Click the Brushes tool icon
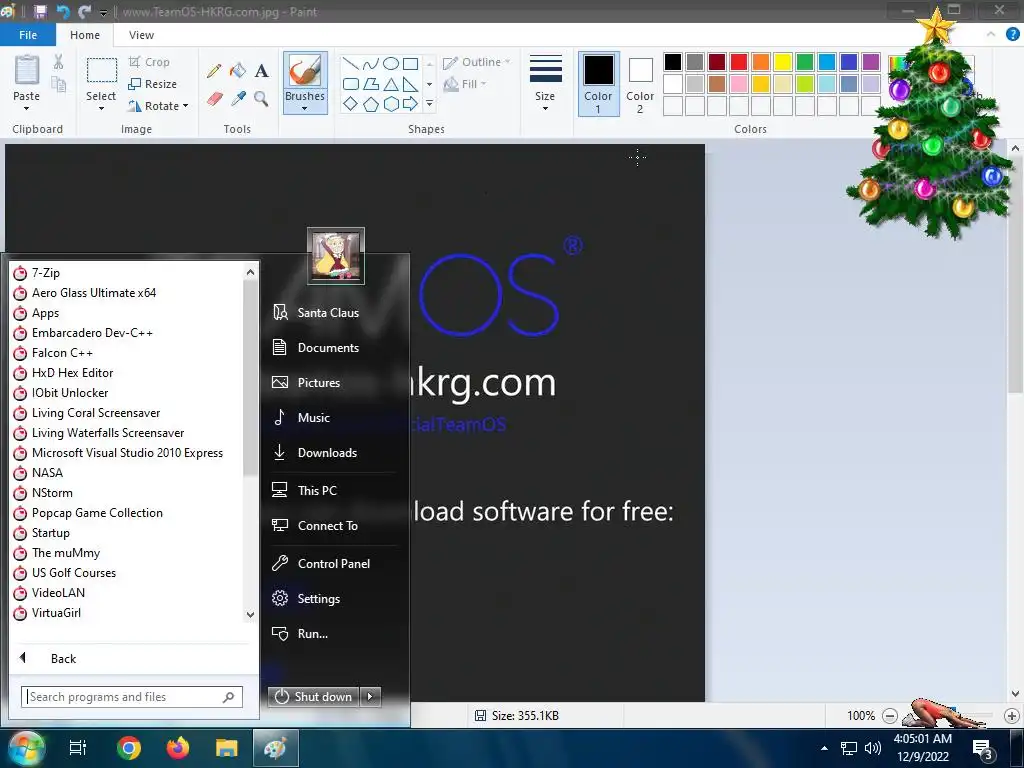This screenshot has height=768, width=1024. [305, 70]
